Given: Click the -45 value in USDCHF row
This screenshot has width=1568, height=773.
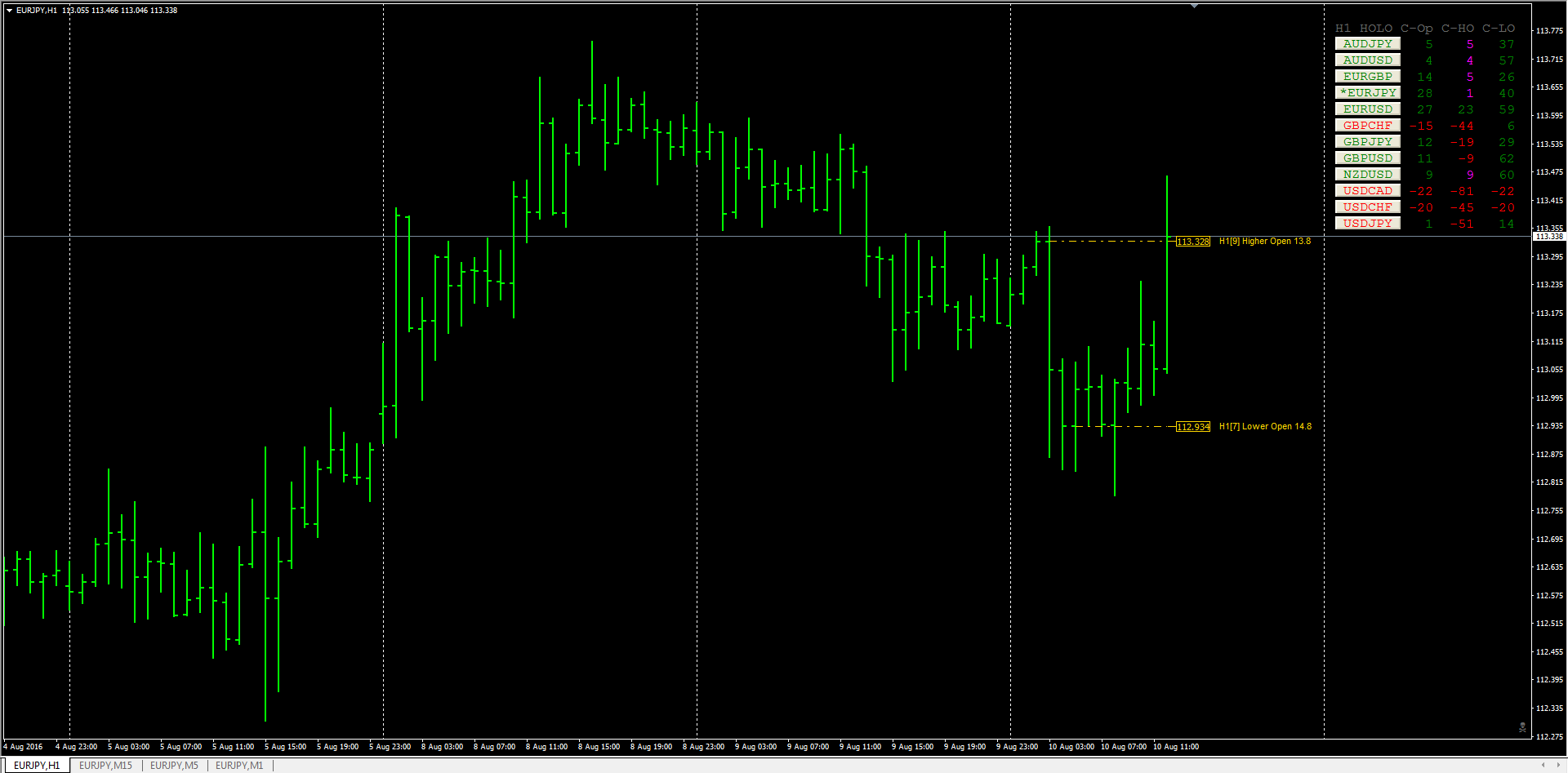Looking at the screenshot, I should [1462, 208].
